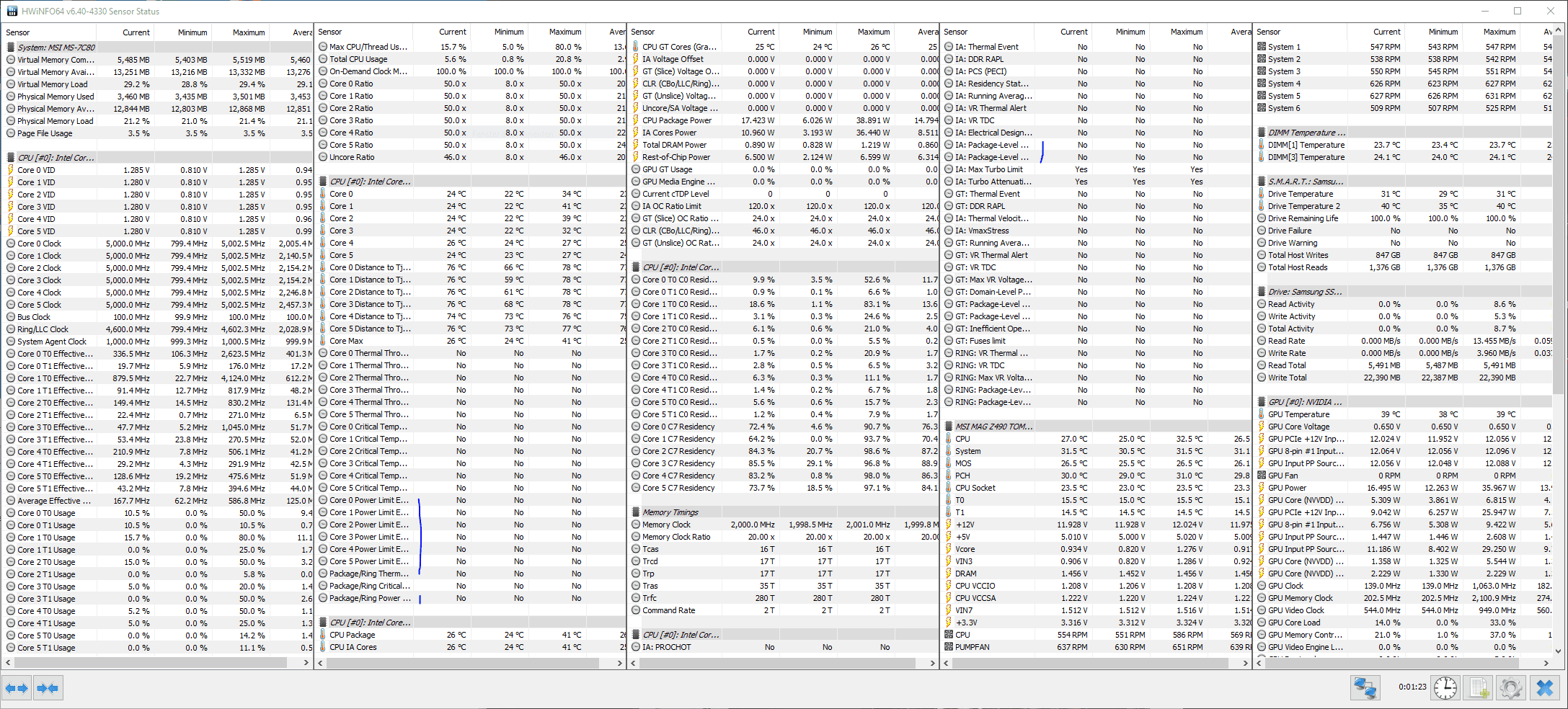
Task: Collapse the Memory Timings sensor group
Action: (x=636, y=512)
